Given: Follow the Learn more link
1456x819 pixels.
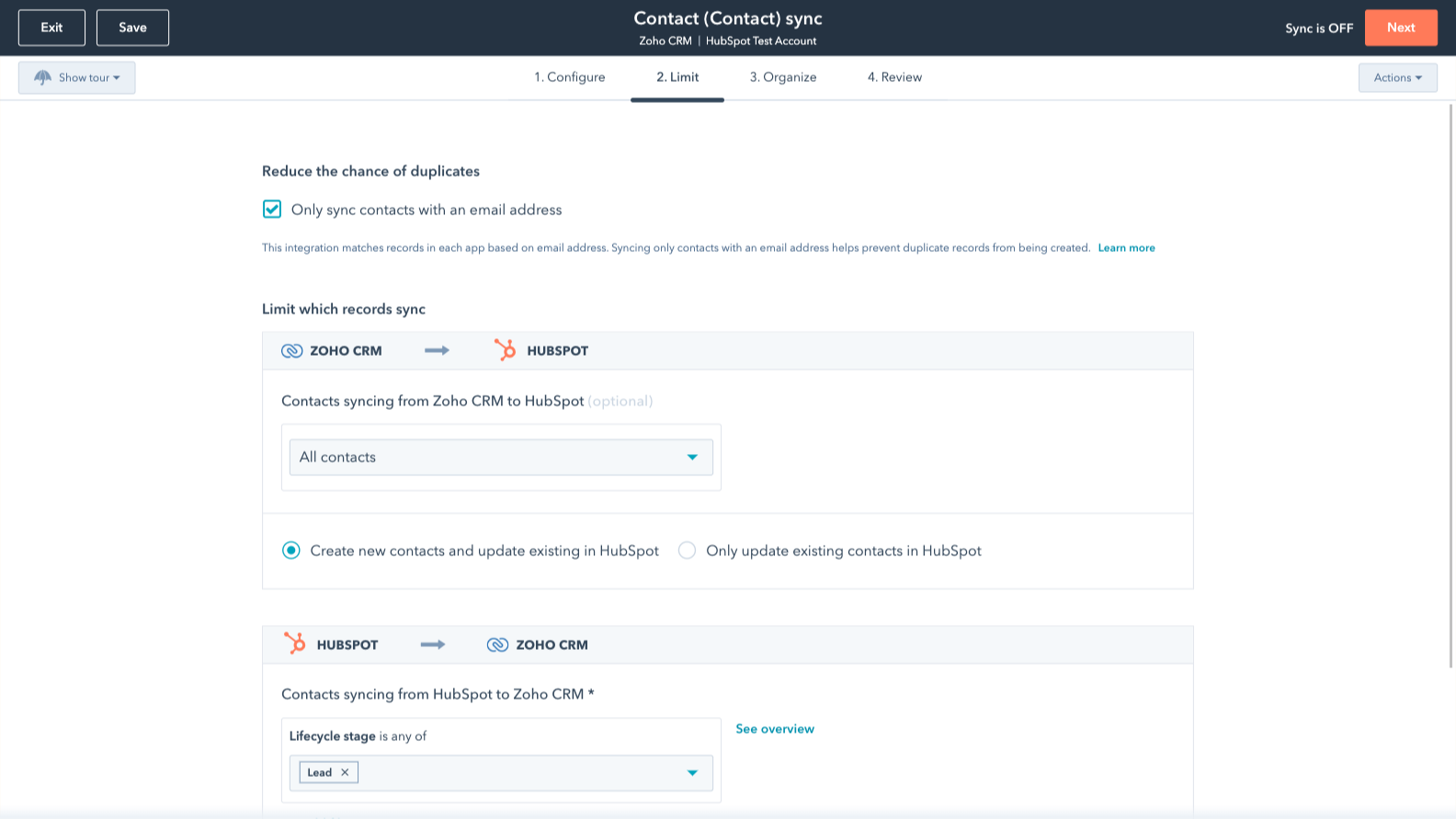Looking at the screenshot, I should [1126, 248].
